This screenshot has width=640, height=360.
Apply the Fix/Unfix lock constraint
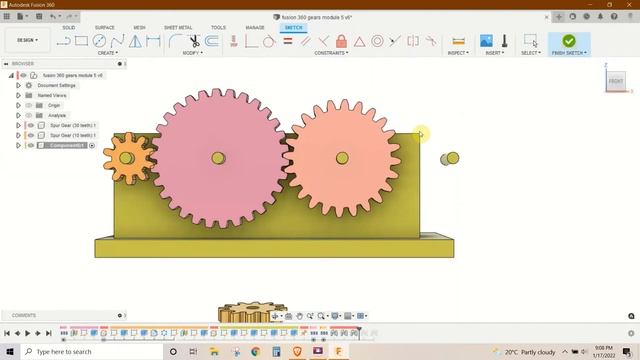[x=341, y=41]
